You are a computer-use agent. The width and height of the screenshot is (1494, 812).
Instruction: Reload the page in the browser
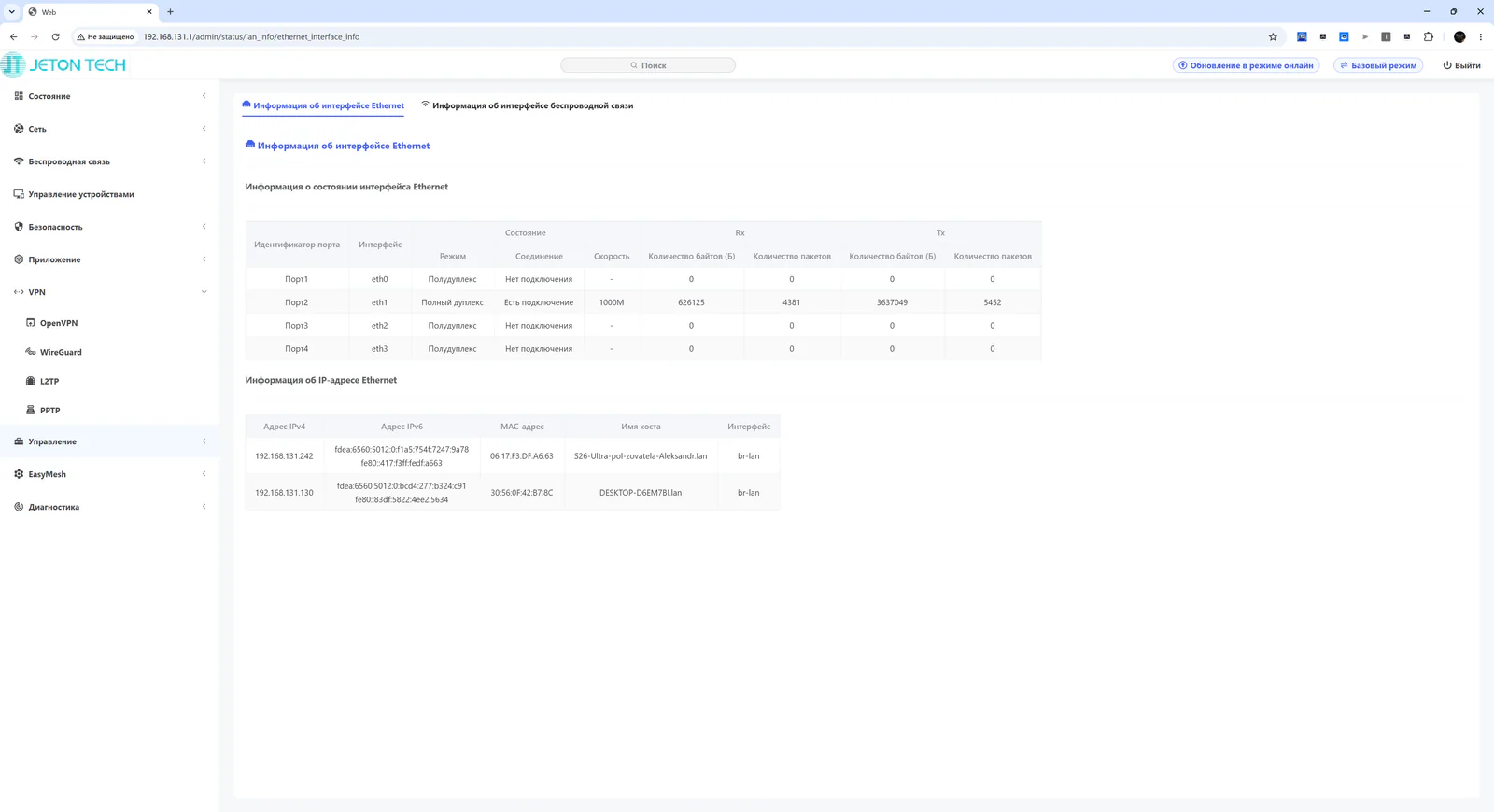[x=56, y=37]
